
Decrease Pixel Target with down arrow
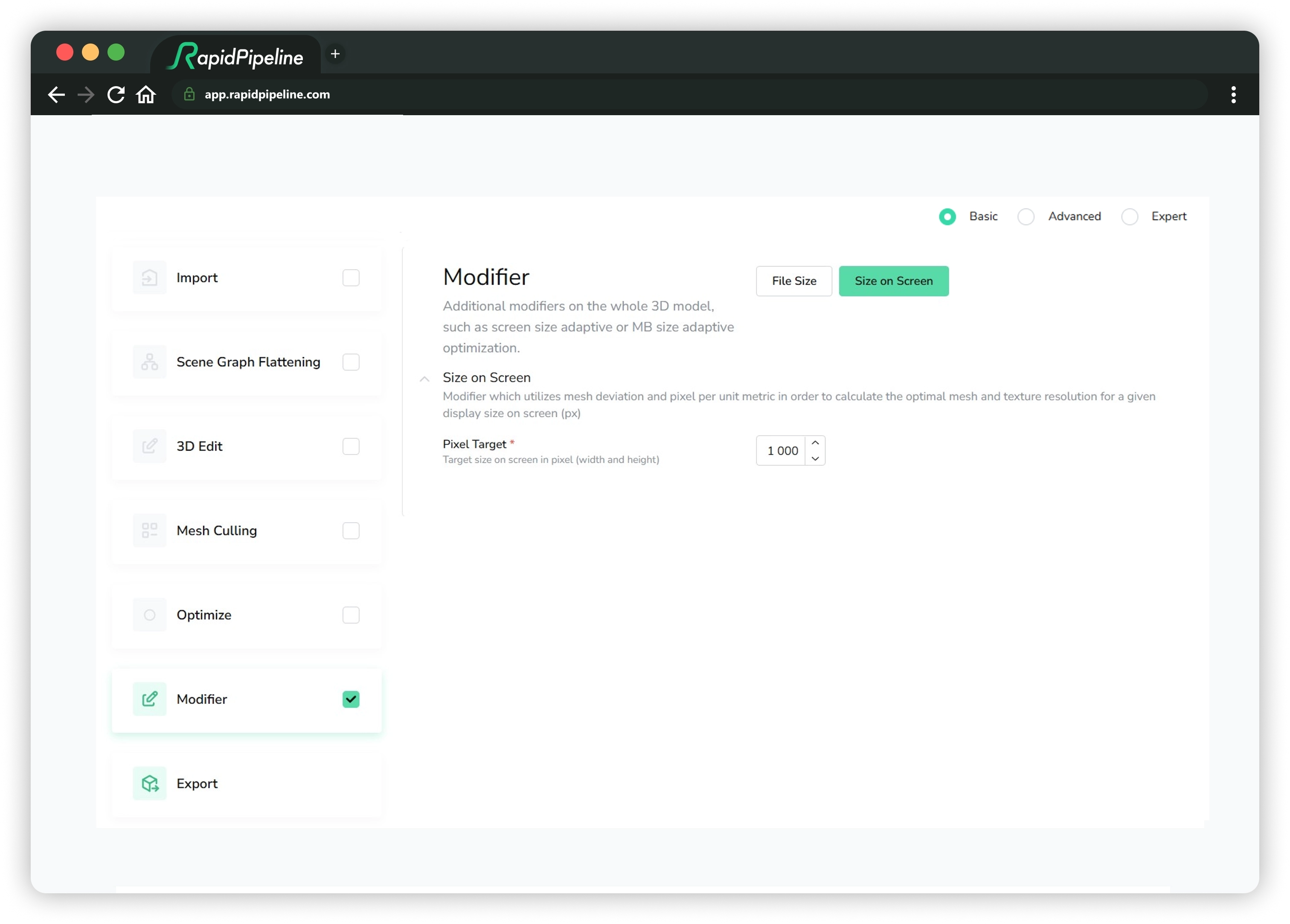point(815,459)
